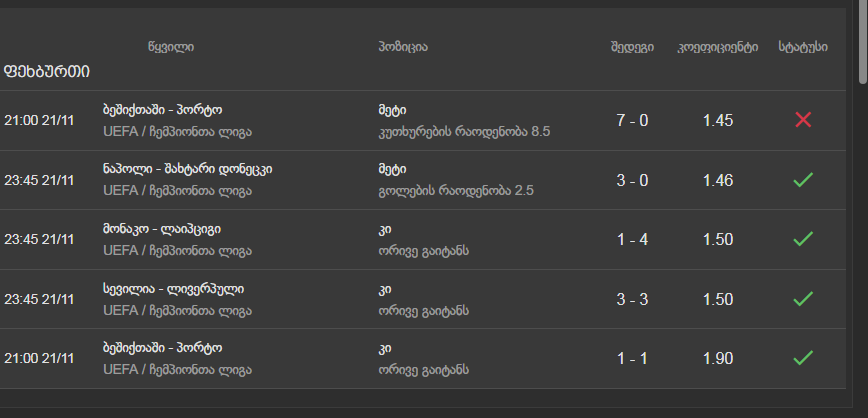Click green checkmark in სევილია - ლივერპული row
Image resolution: width=868 pixels, height=418 pixels.
[x=802, y=299]
